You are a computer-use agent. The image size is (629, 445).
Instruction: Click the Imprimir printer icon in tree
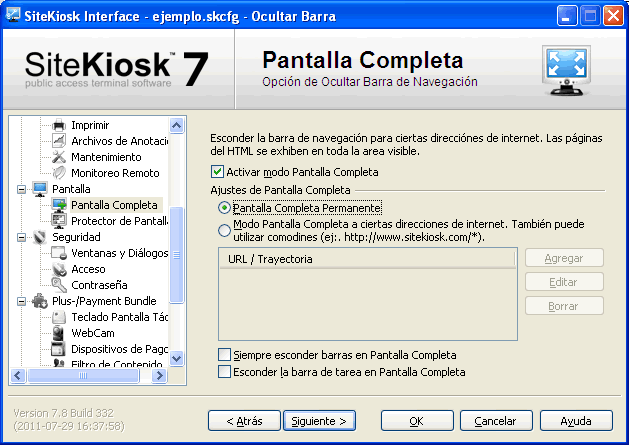(x=59, y=125)
